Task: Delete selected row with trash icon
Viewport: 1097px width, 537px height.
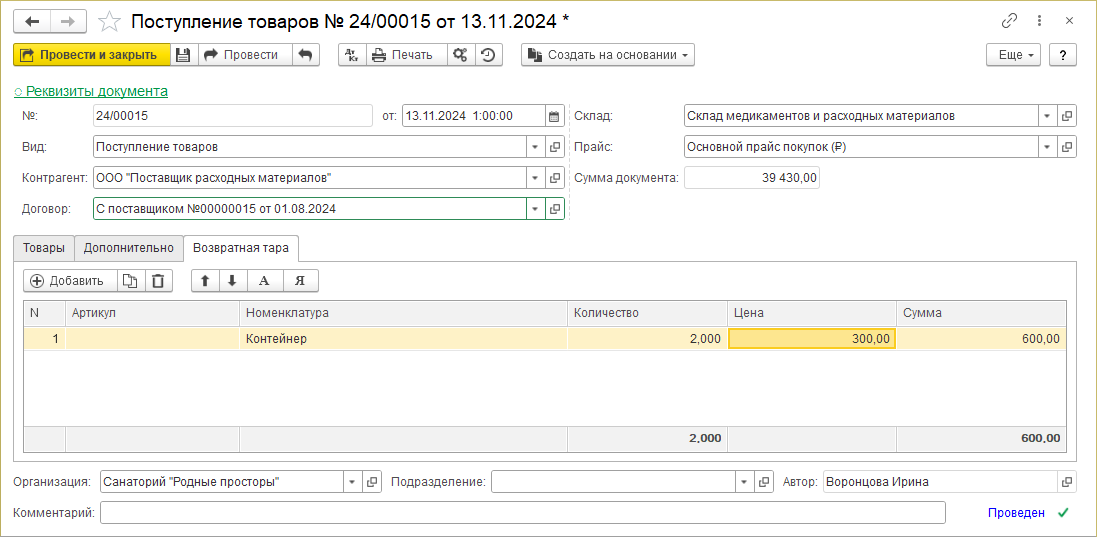Action: (x=159, y=281)
